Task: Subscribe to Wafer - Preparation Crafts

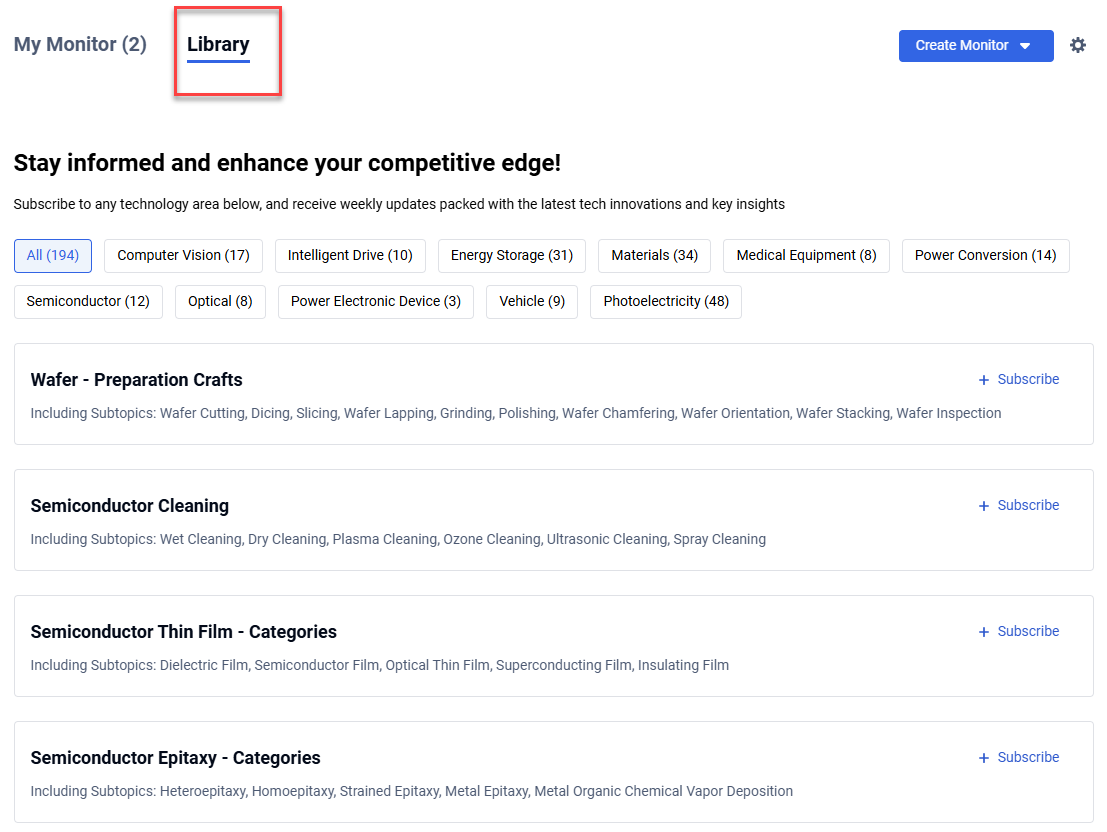Action: (1027, 379)
